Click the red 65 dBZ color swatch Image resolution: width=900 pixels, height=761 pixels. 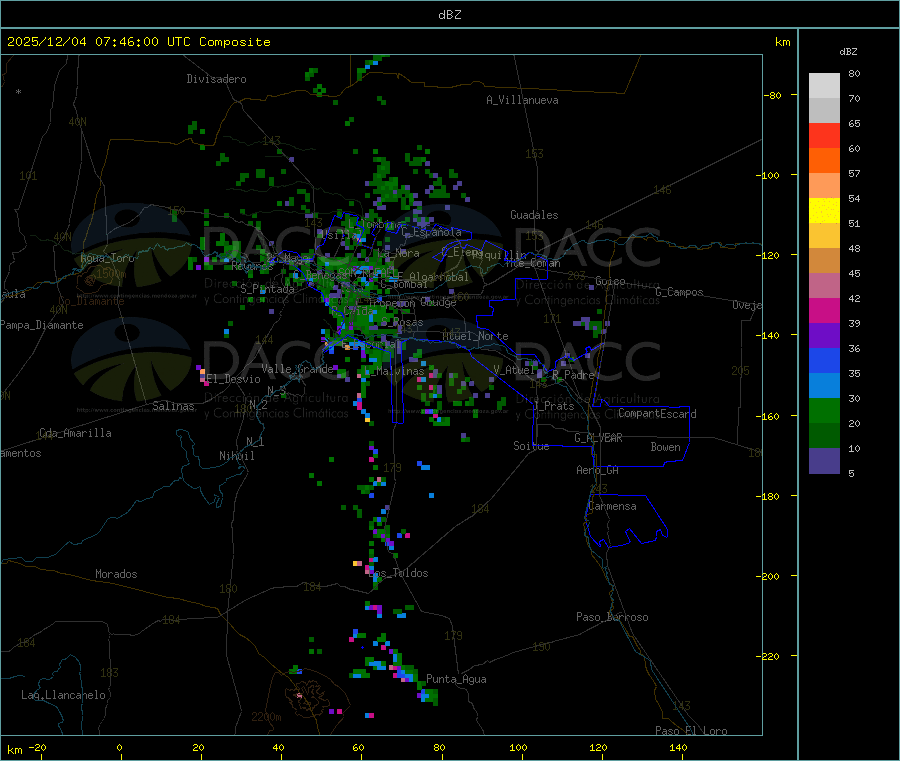click(x=824, y=135)
